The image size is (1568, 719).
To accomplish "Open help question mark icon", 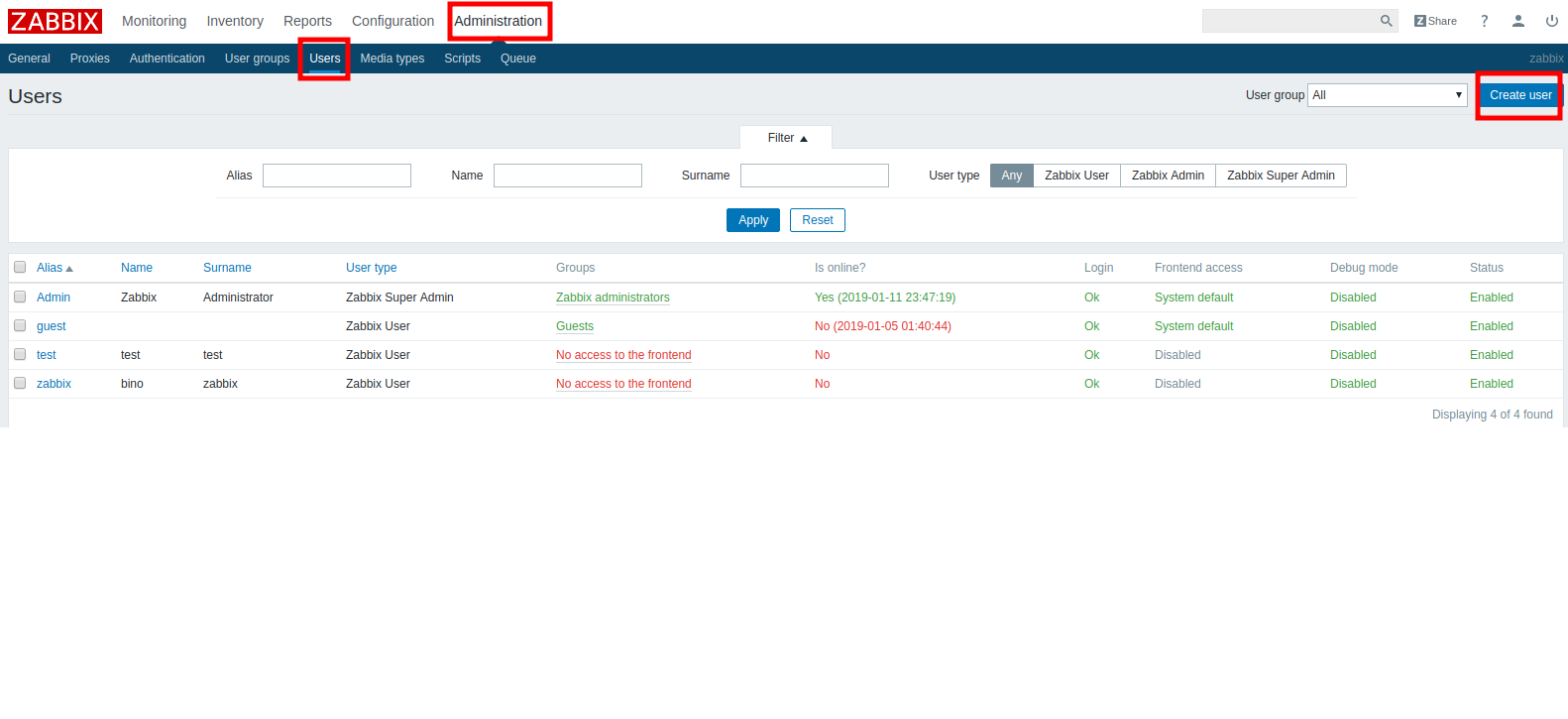I will pos(1484,21).
